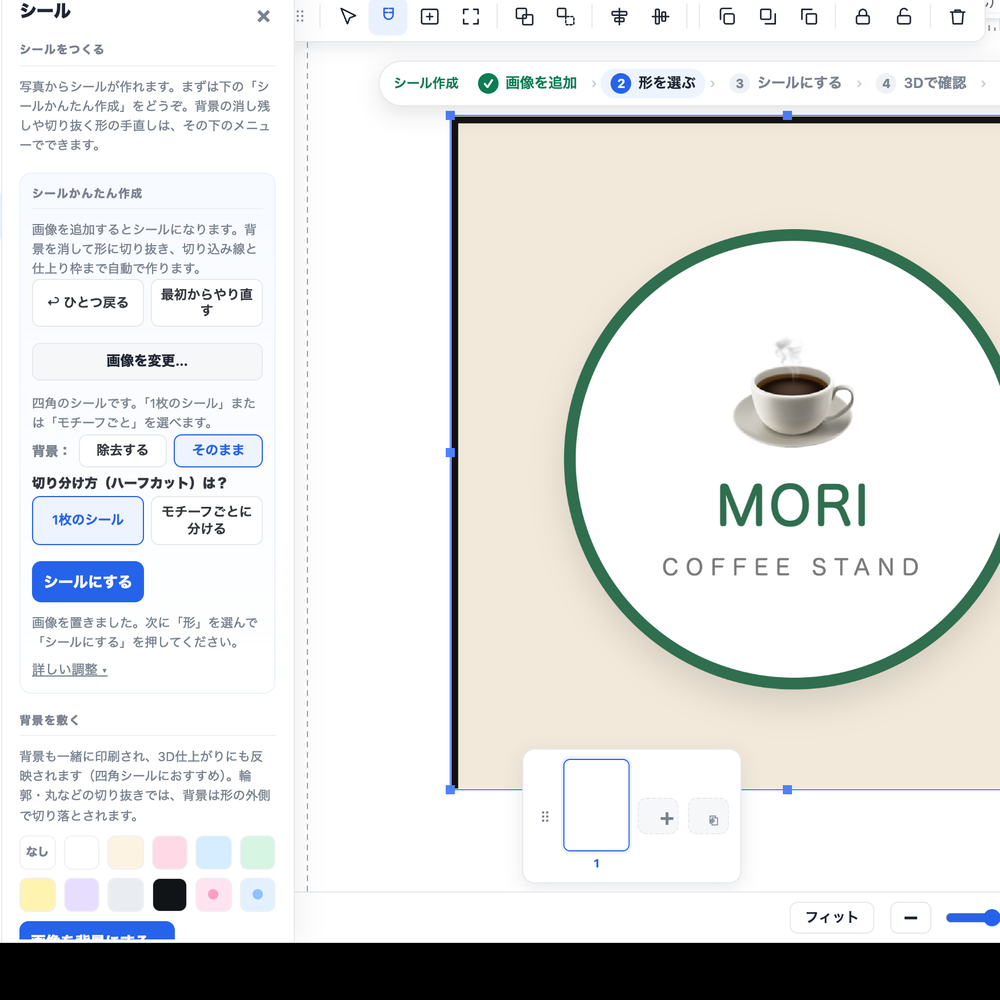
Task: Click the シールかんたん作成 heading
Action: point(87,193)
